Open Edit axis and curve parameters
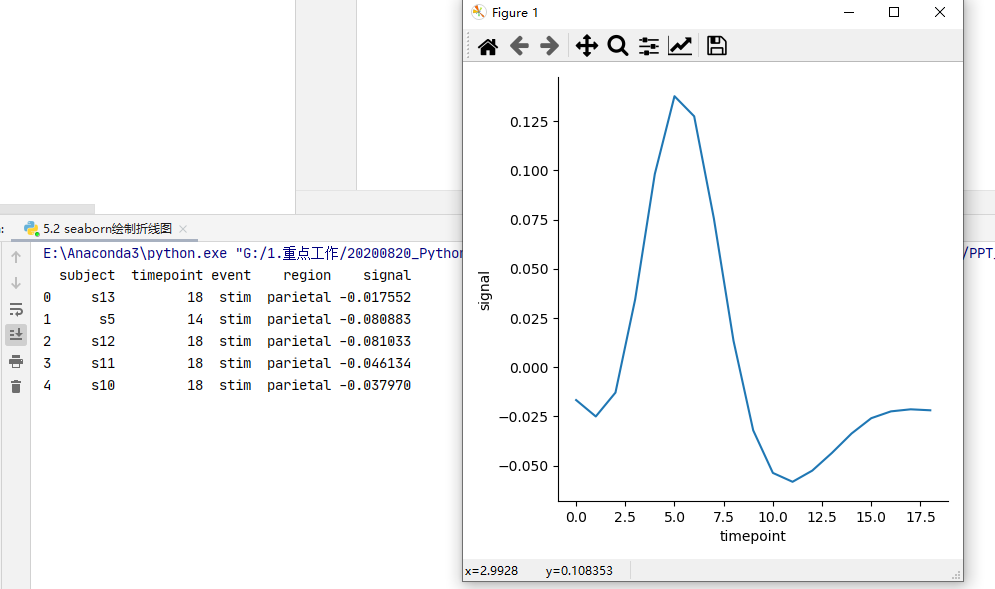The height and width of the screenshot is (589, 995). [680, 46]
